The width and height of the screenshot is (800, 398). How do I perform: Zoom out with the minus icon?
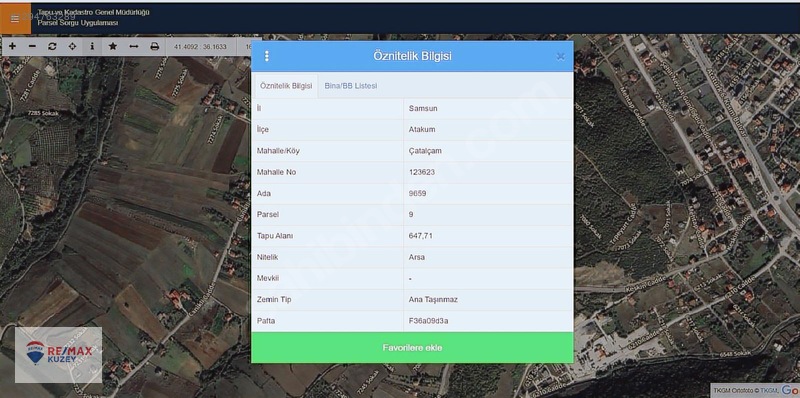(32, 46)
